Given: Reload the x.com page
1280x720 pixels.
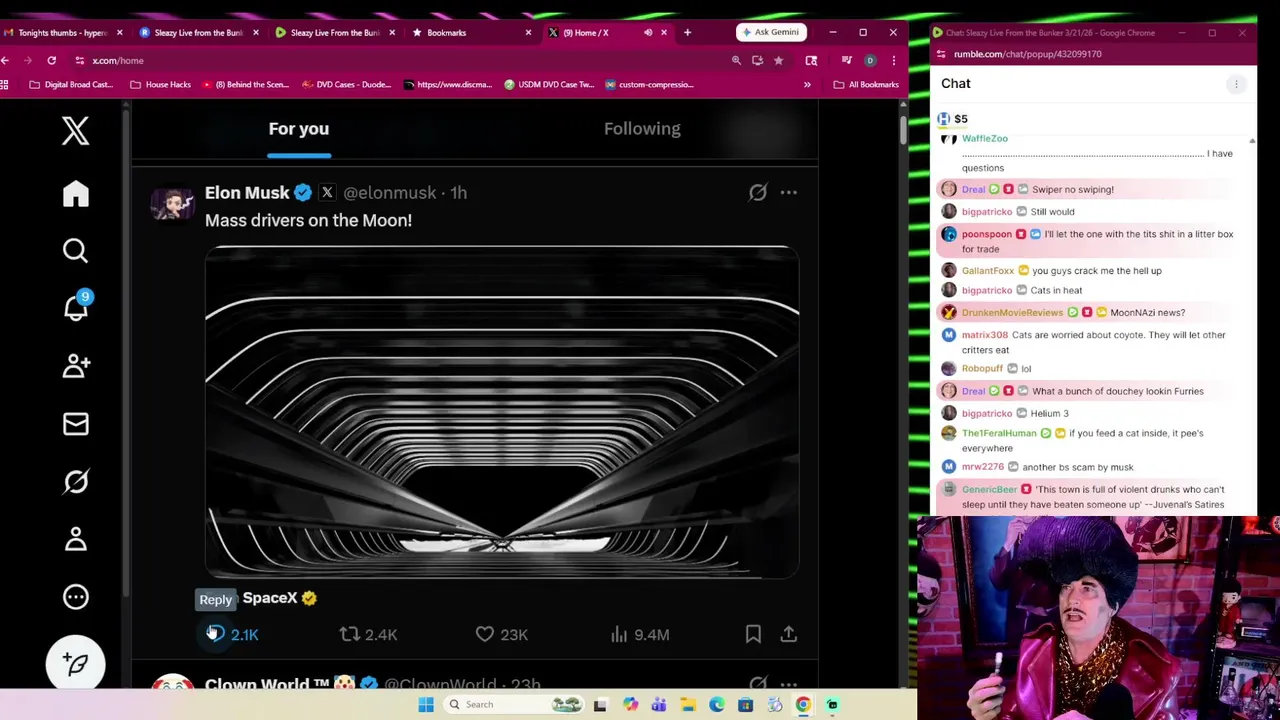Looking at the screenshot, I should coord(52,60).
